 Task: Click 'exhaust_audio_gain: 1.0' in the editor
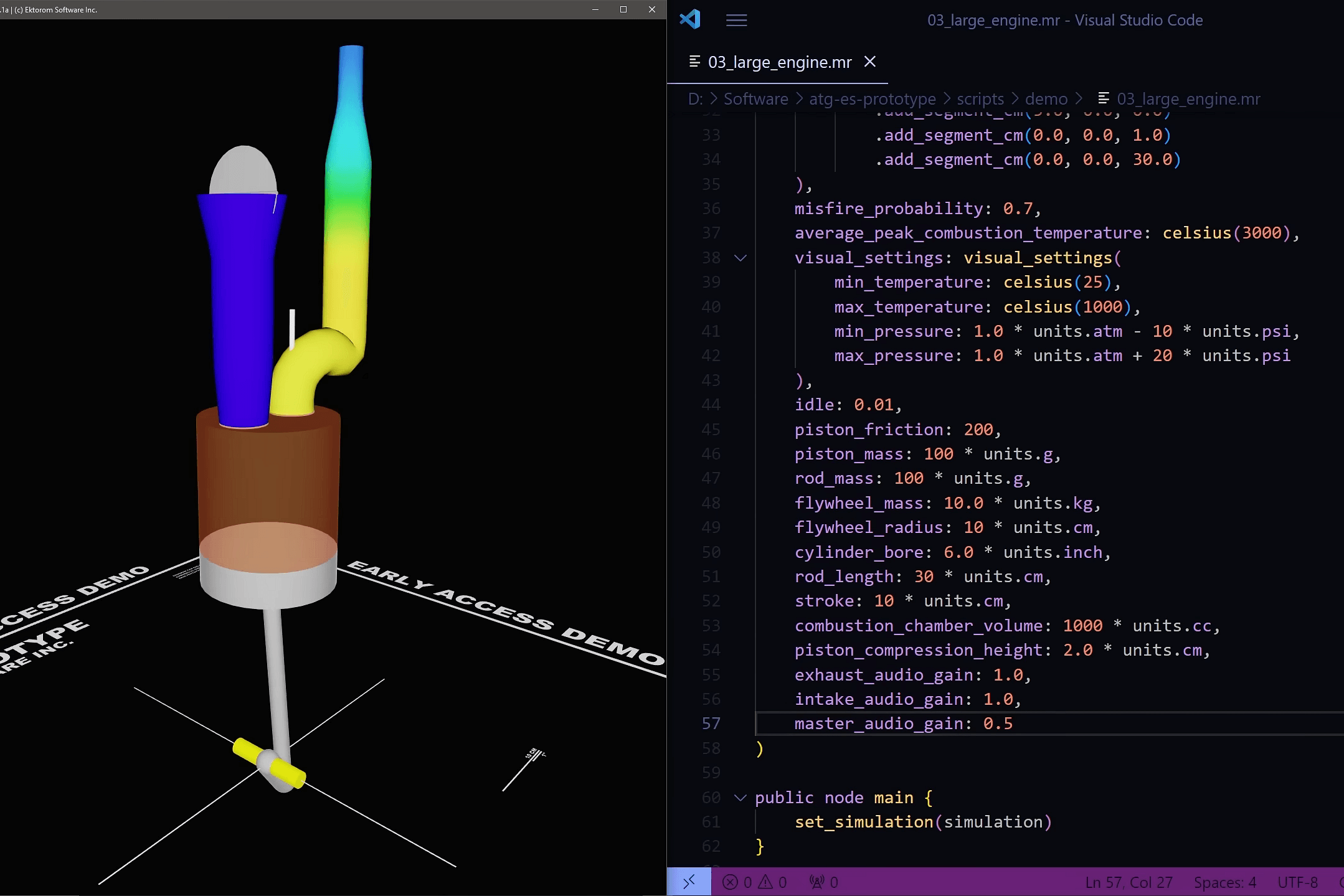click(912, 675)
